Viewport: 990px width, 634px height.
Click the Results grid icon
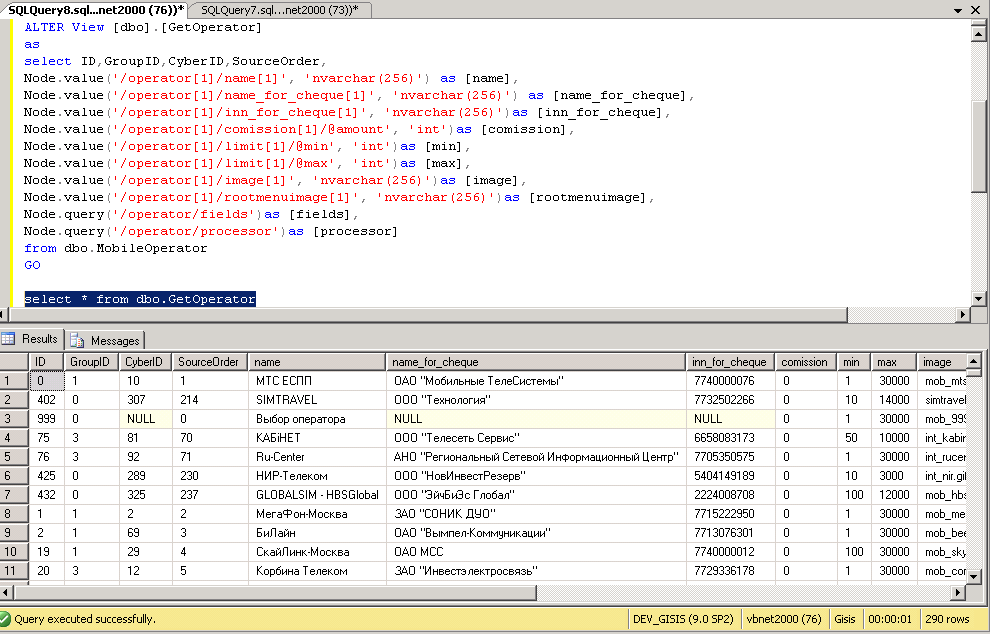click(x=8, y=339)
